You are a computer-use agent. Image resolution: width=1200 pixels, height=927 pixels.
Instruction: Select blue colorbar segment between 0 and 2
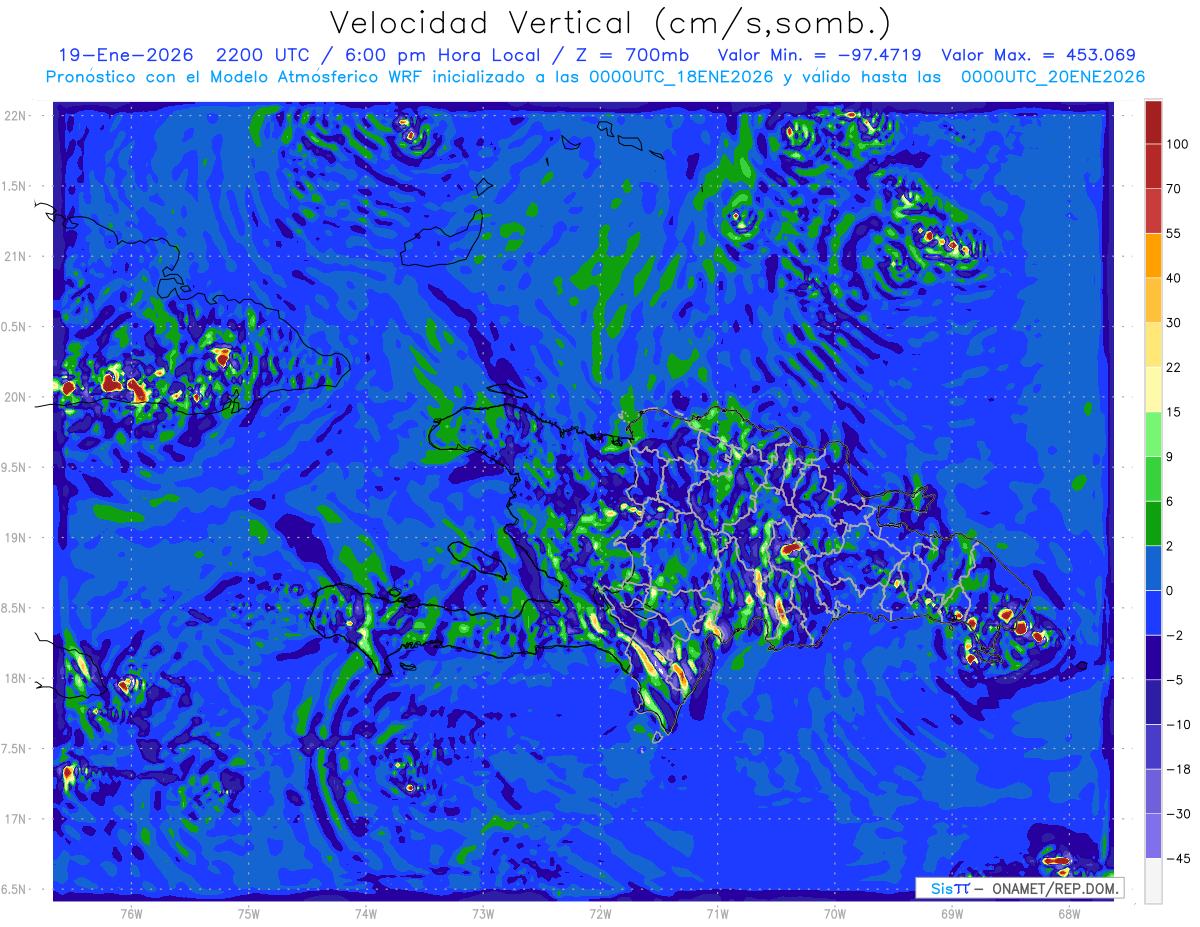pos(1154,568)
